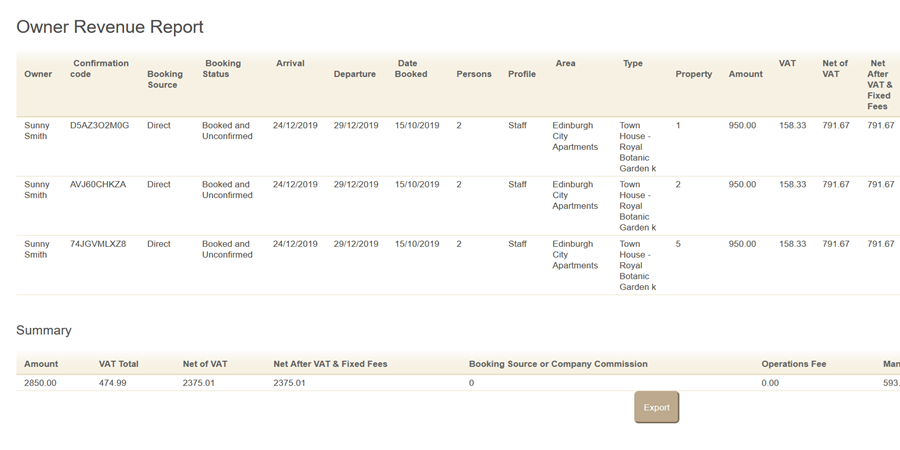The height and width of the screenshot is (450, 900).
Task: Click Amount 950.00 in D5AZ3O2M0G row
Action: pos(742,125)
